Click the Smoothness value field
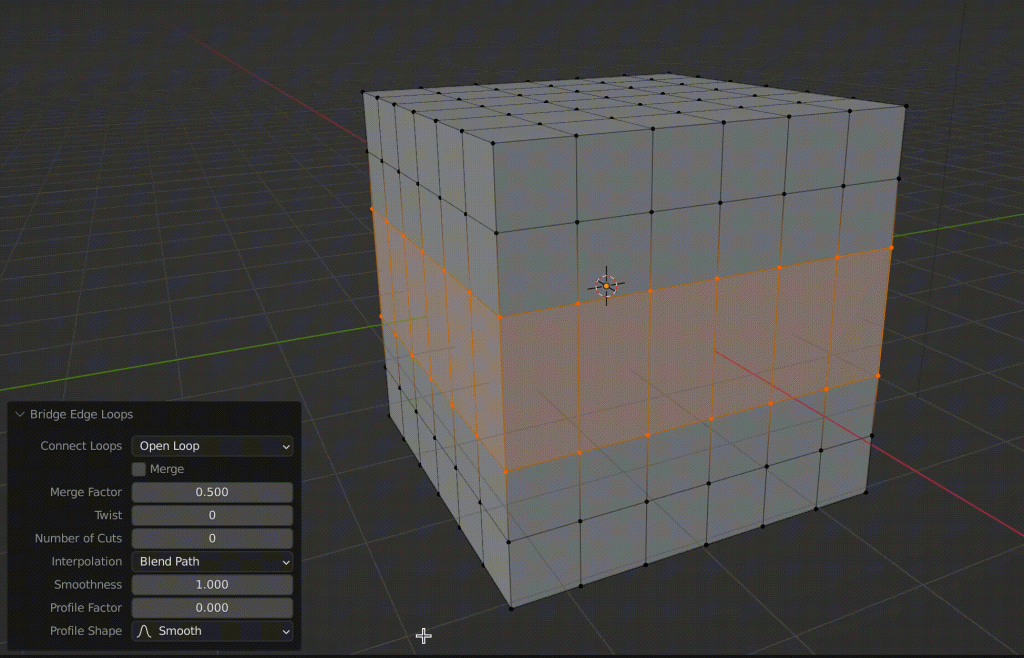 (x=212, y=584)
